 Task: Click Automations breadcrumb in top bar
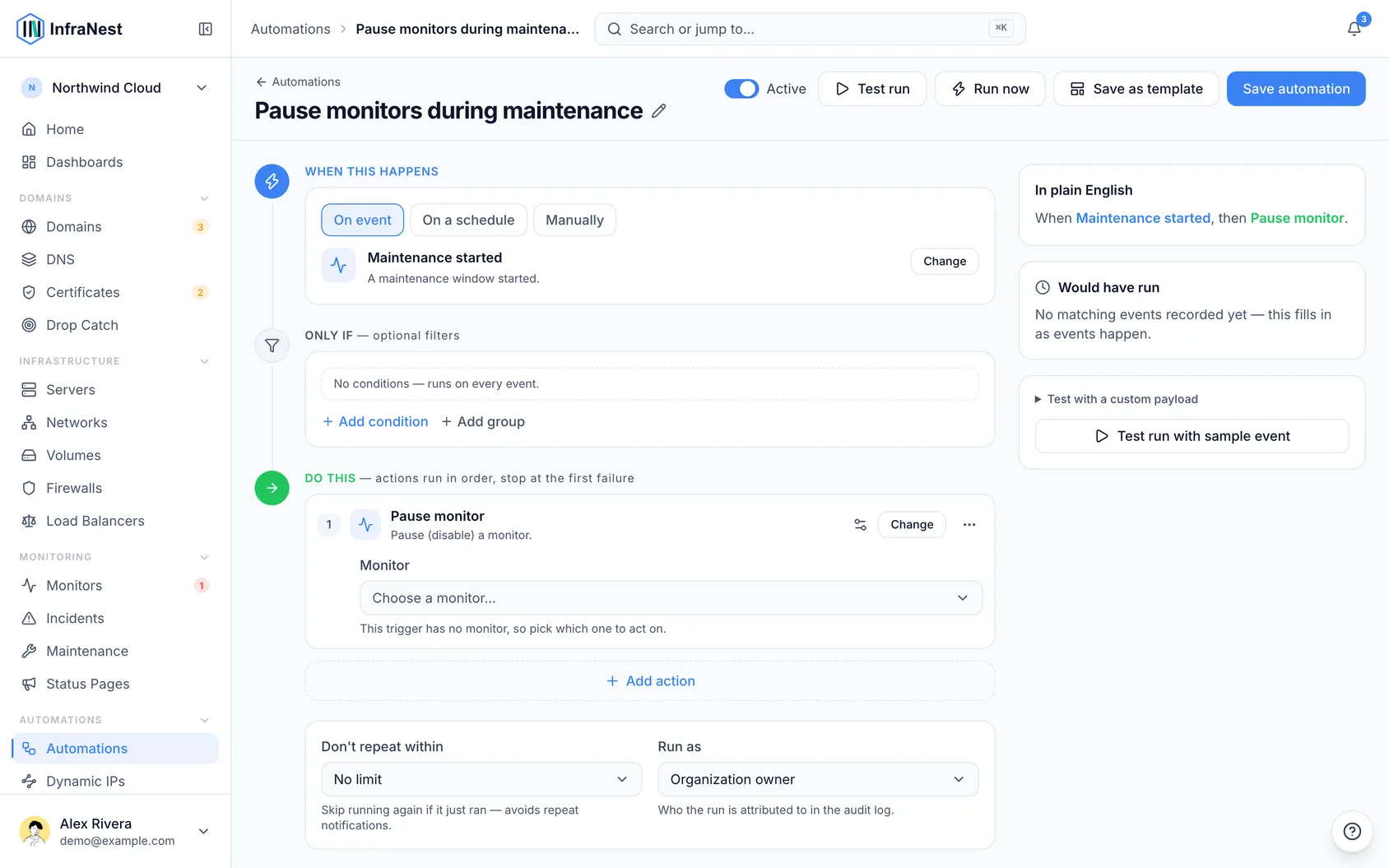(290, 29)
